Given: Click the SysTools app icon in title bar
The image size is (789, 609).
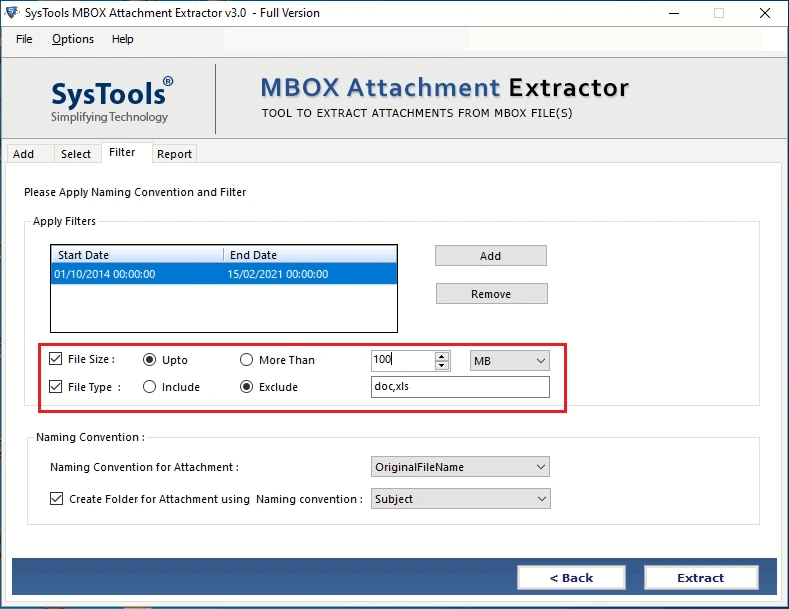Looking at the screenshot, I should (12, 12).
